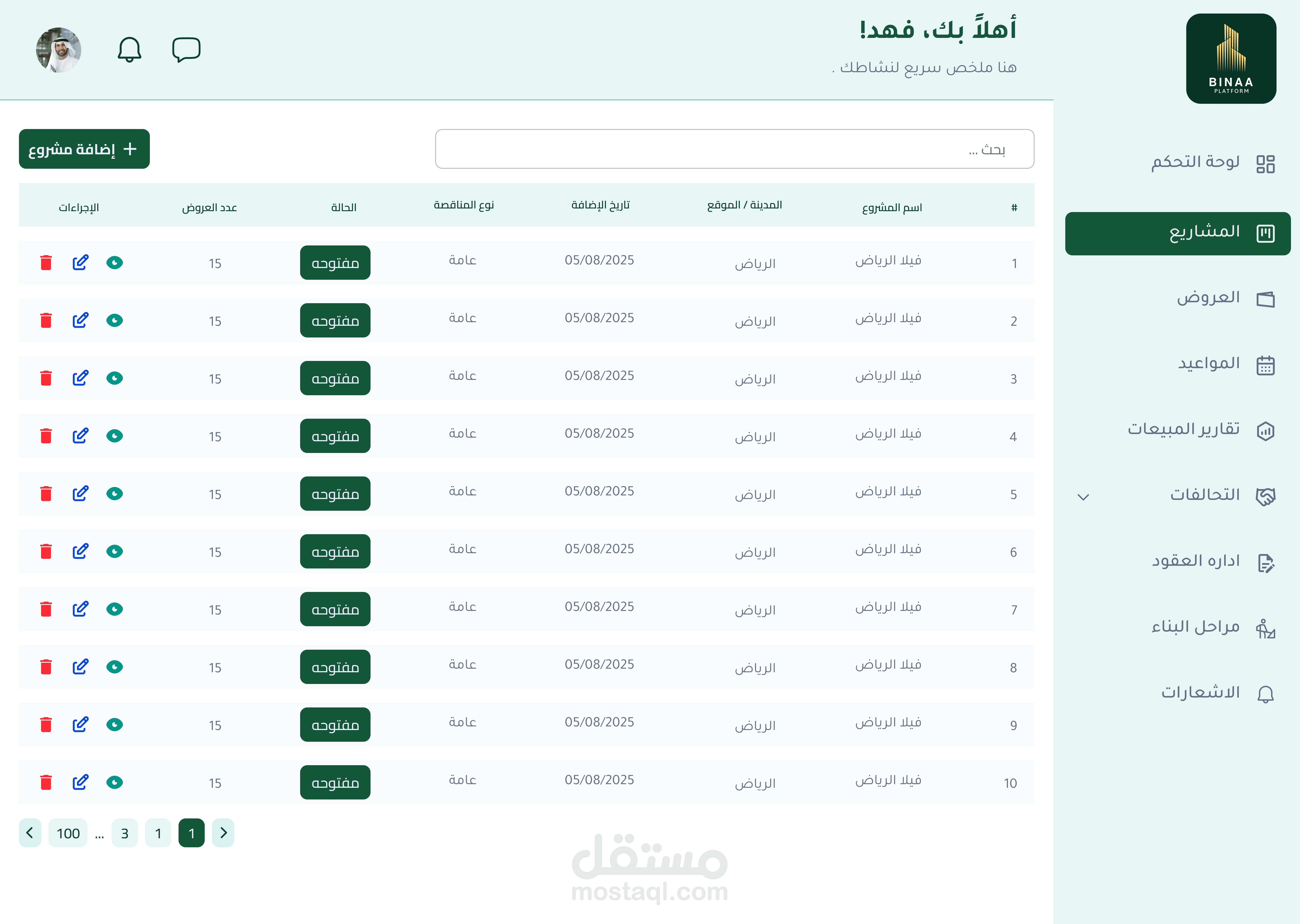The height and width of the screenshot is (924, 1300).
Task: Click the trash icon in row 7
Action: [46, 609]
